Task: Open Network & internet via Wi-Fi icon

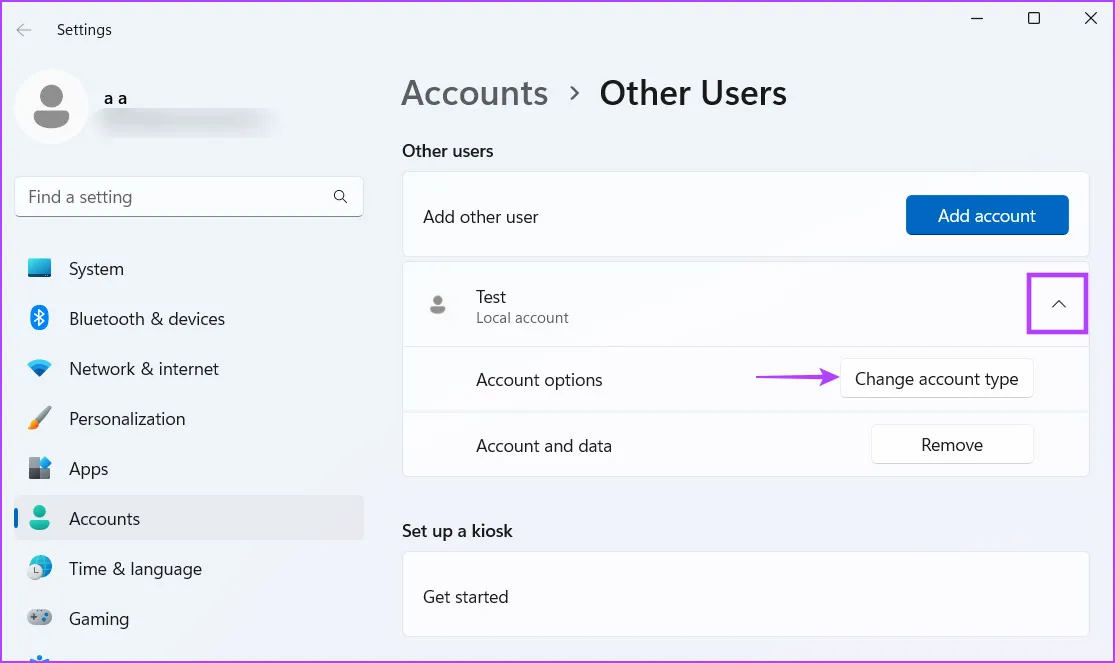Action: pyautogui.click(x=40, y=369)
